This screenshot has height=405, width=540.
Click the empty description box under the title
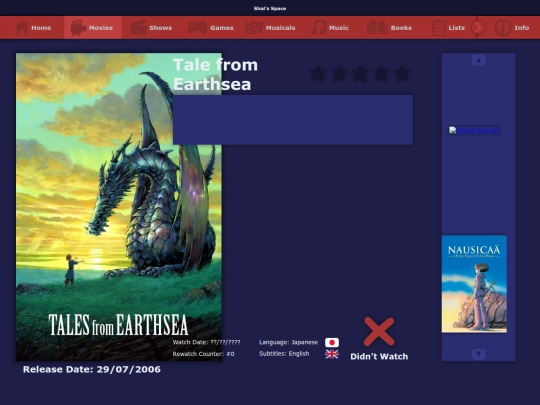click(x=293, y=120)
